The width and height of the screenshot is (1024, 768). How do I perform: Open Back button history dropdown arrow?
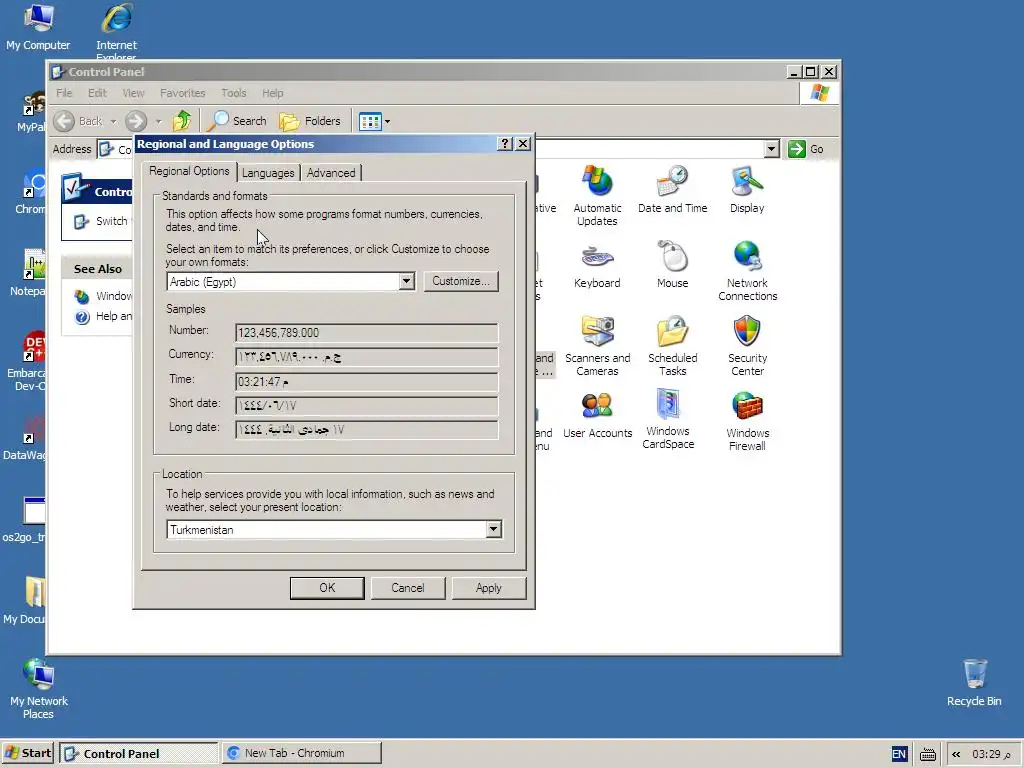[113, 121]
